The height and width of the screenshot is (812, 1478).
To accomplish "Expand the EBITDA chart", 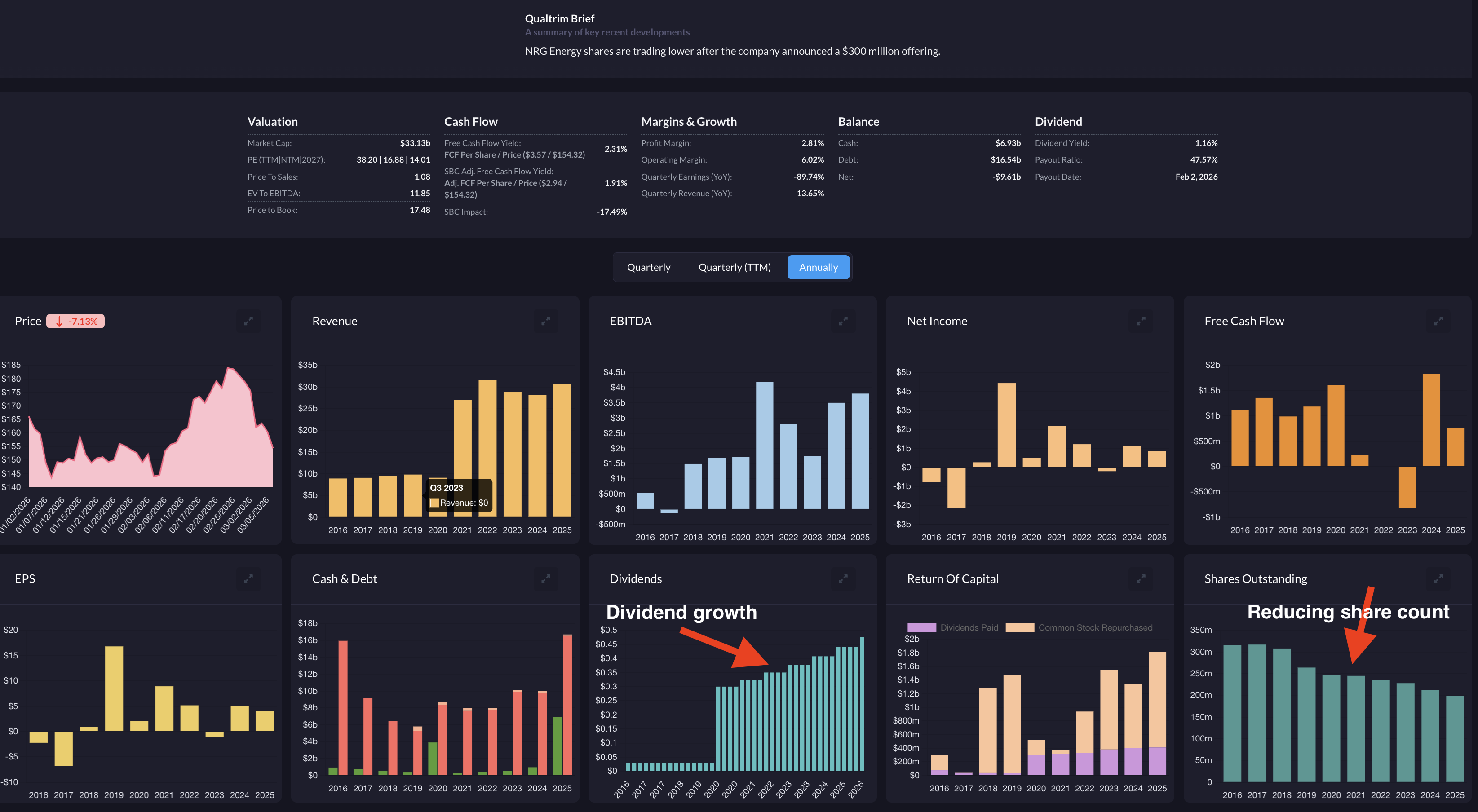I will pyautogui.click(x=843, y=321).
